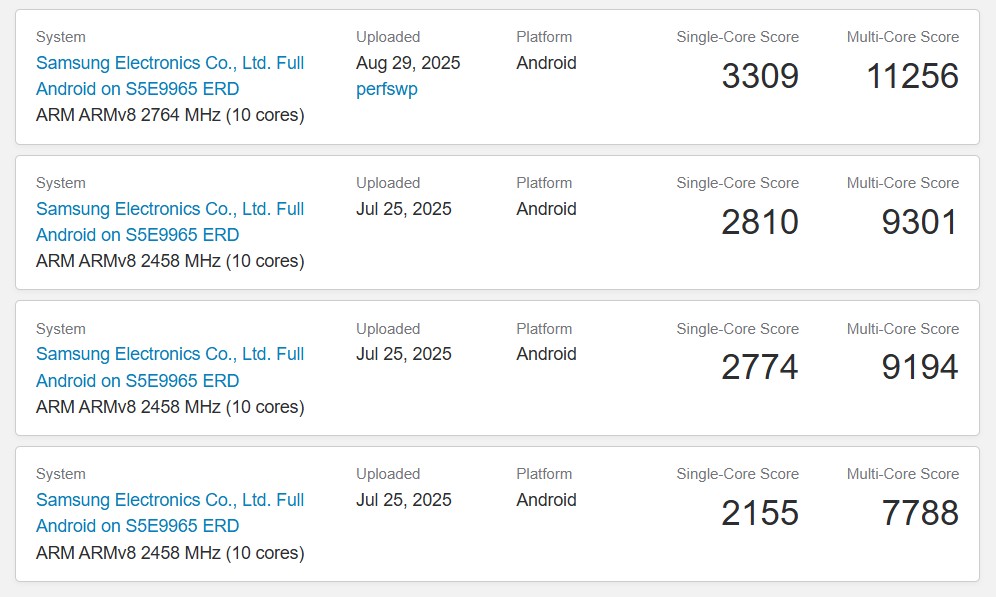Click the Android platform text in the 11256 result
Screen dimensions: 996x597
[546, 63]
